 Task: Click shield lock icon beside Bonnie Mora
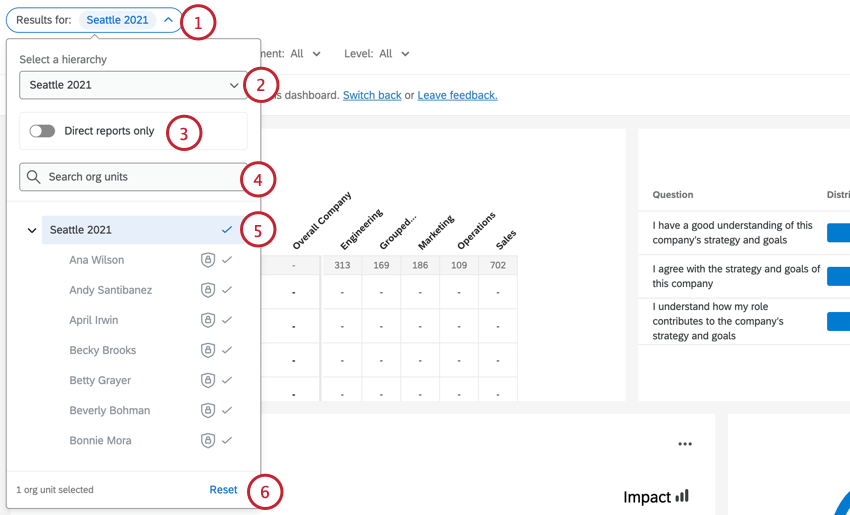(x=208, y=440)
